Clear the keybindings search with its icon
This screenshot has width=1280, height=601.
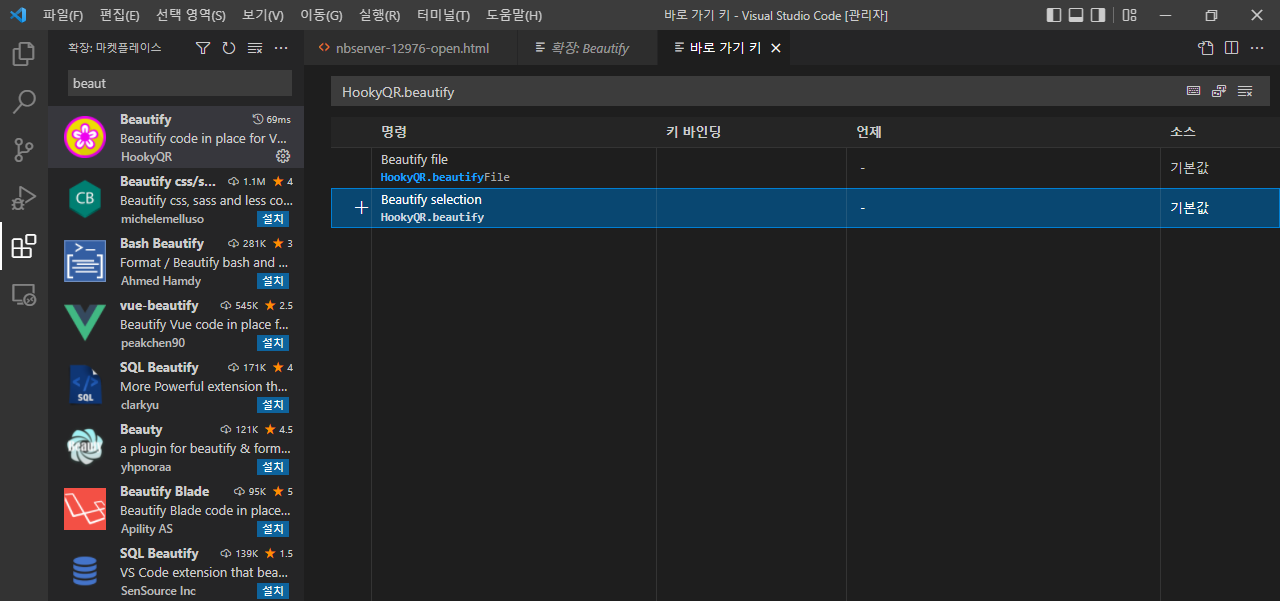point(1244,90)
